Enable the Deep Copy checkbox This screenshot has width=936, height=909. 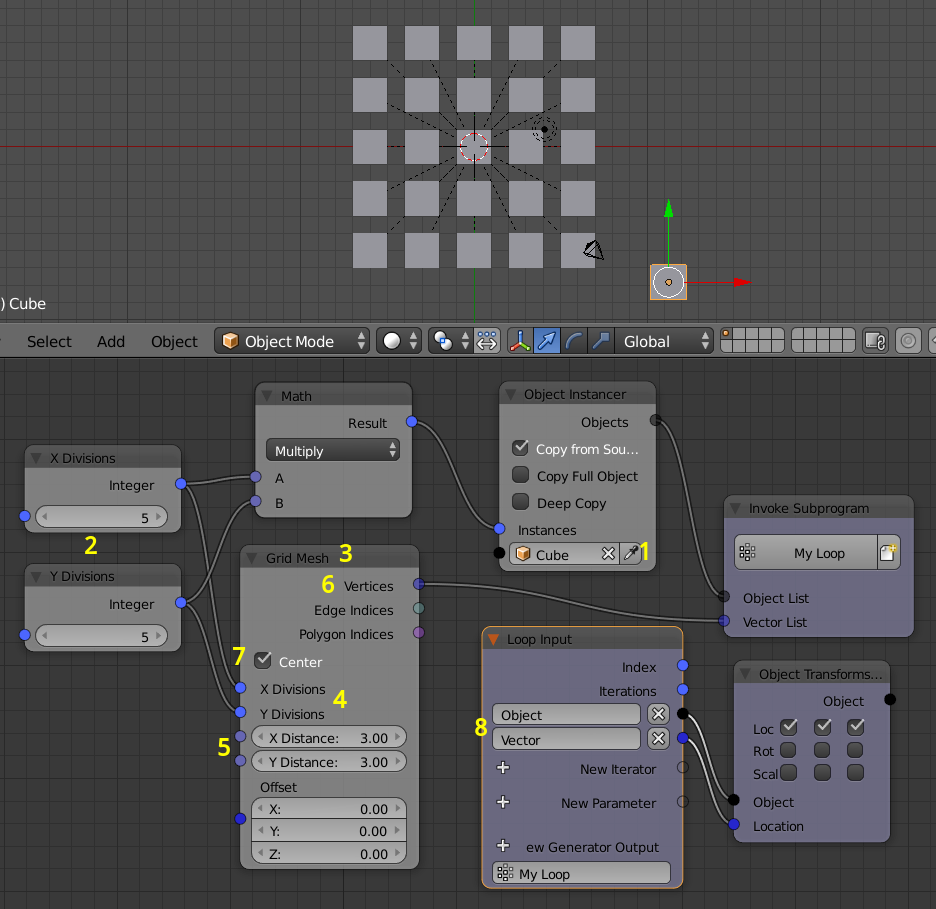pos(521,502)
